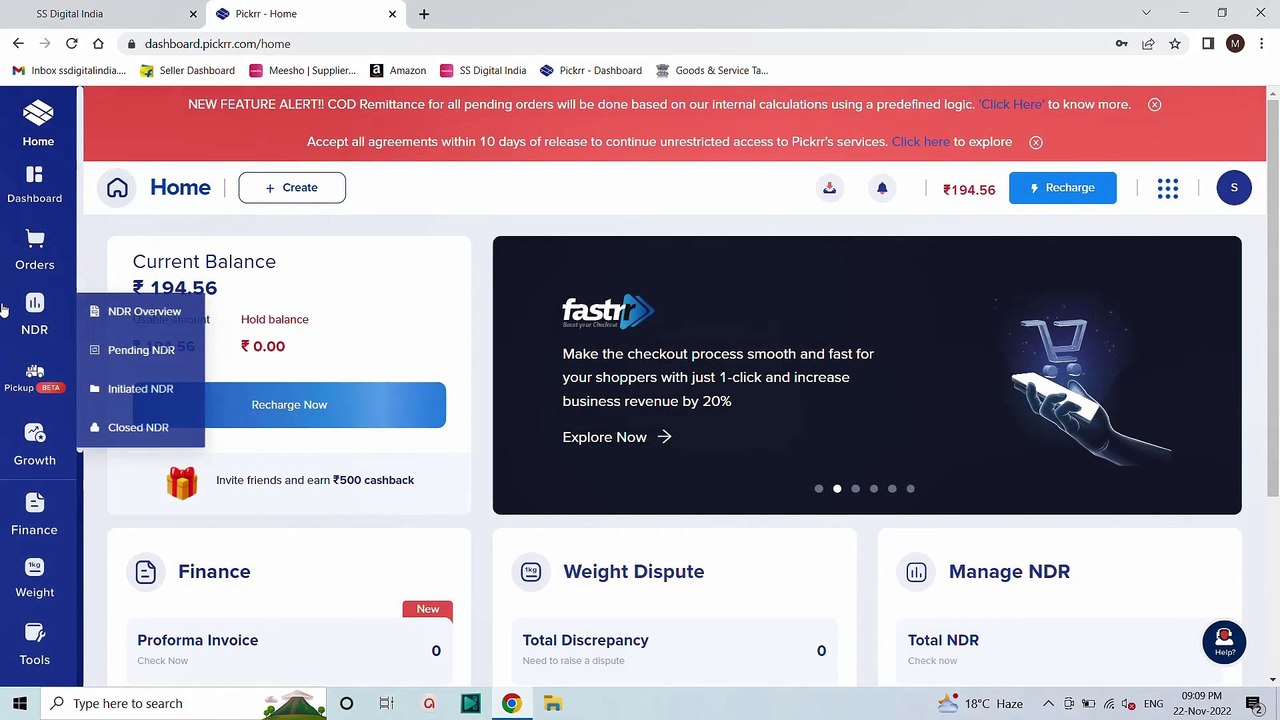Click the Home breadcrumb house icon
The width and height of the screenshot is (1280, 720).
coord(117,188)
